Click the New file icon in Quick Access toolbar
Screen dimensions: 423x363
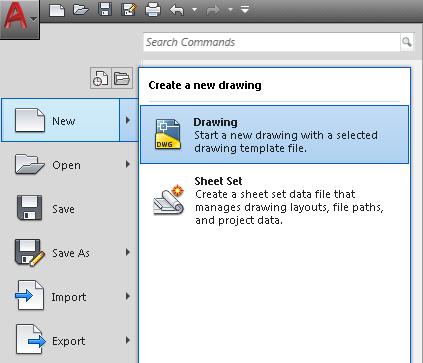[x=57, y=10]
